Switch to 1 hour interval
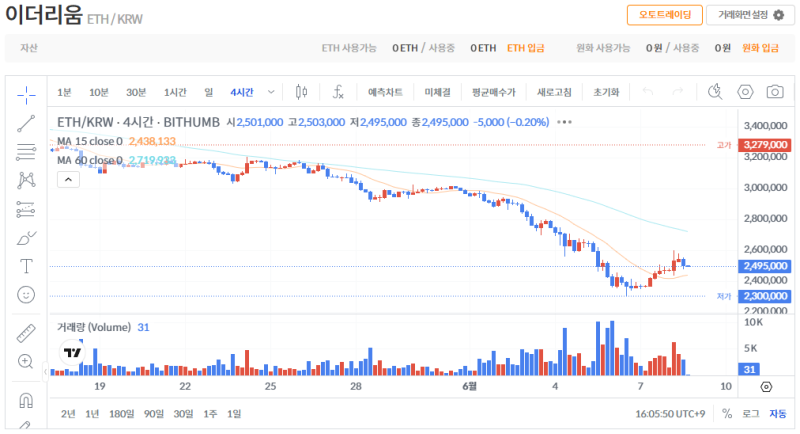The width and height of the screenshot is (800, 434). [175, 92]
